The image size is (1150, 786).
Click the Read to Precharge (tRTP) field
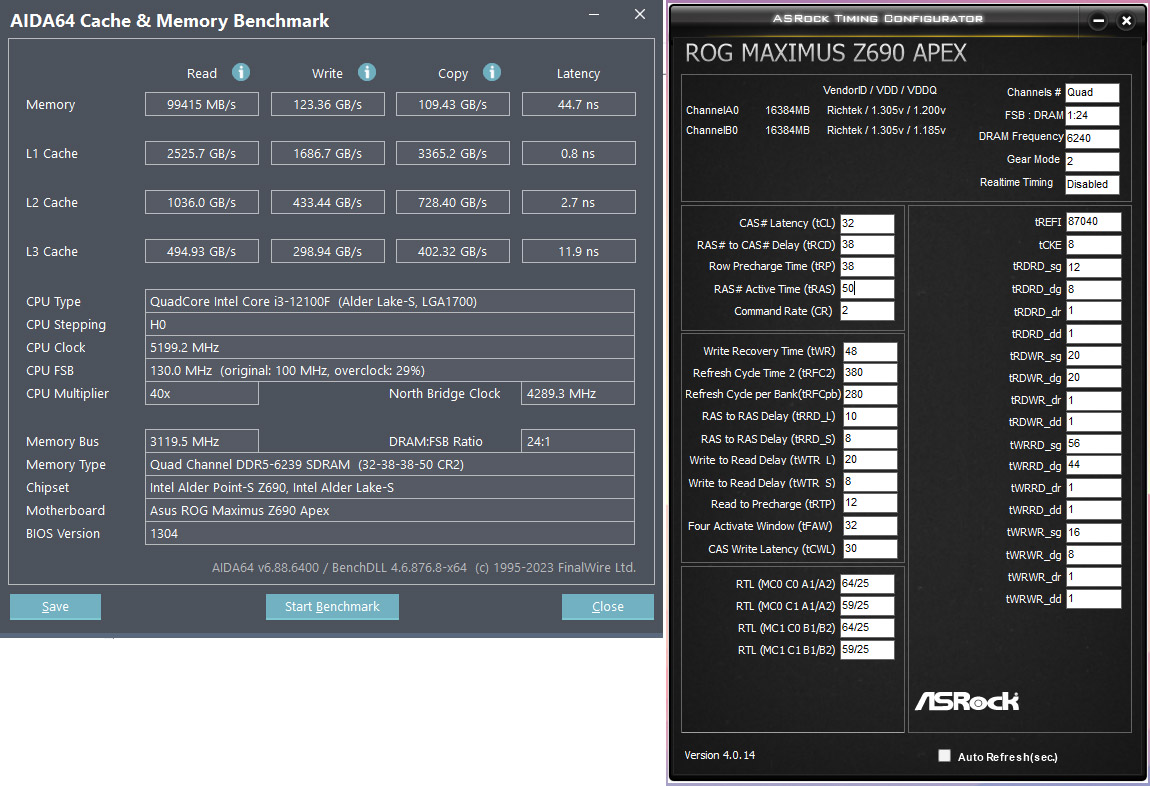(870, 503)
